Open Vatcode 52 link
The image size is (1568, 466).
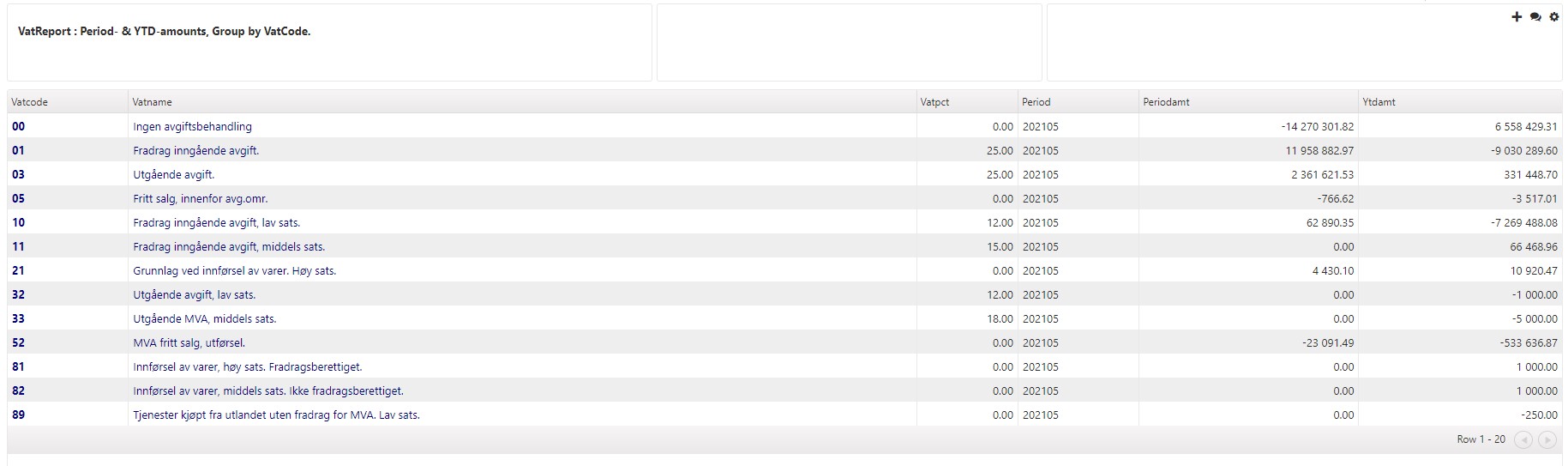pyautogui.click(x=18, y=343)
